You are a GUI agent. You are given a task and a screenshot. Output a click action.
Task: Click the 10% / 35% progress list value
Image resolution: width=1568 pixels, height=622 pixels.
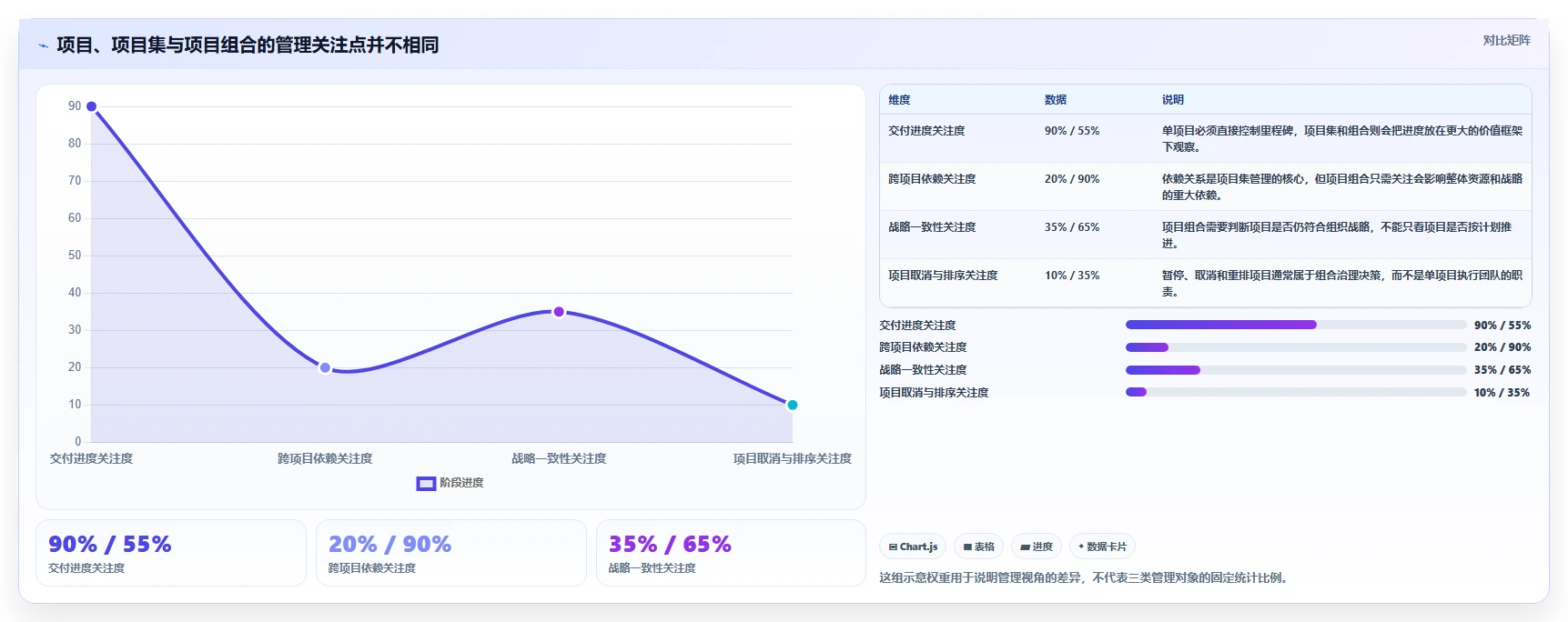pyautogui.click(x=1502, y=393)
